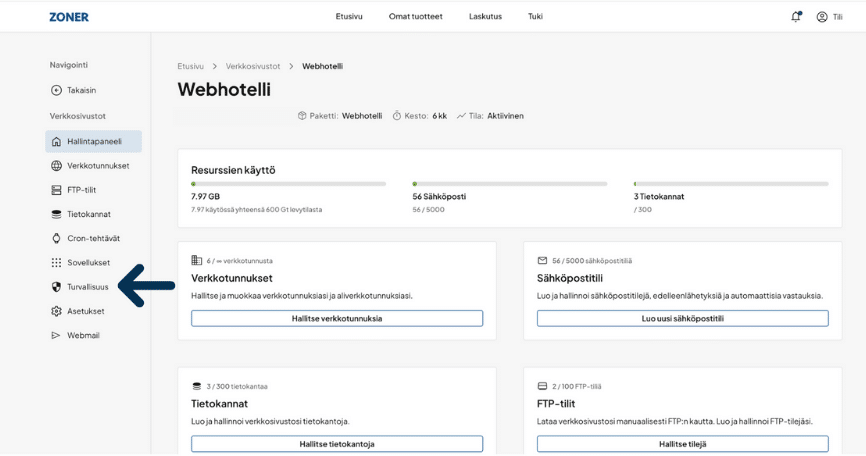Click the ZONER logo
Image resolution: width=866 pixels, height=456 pixels.
pos(69,17)
